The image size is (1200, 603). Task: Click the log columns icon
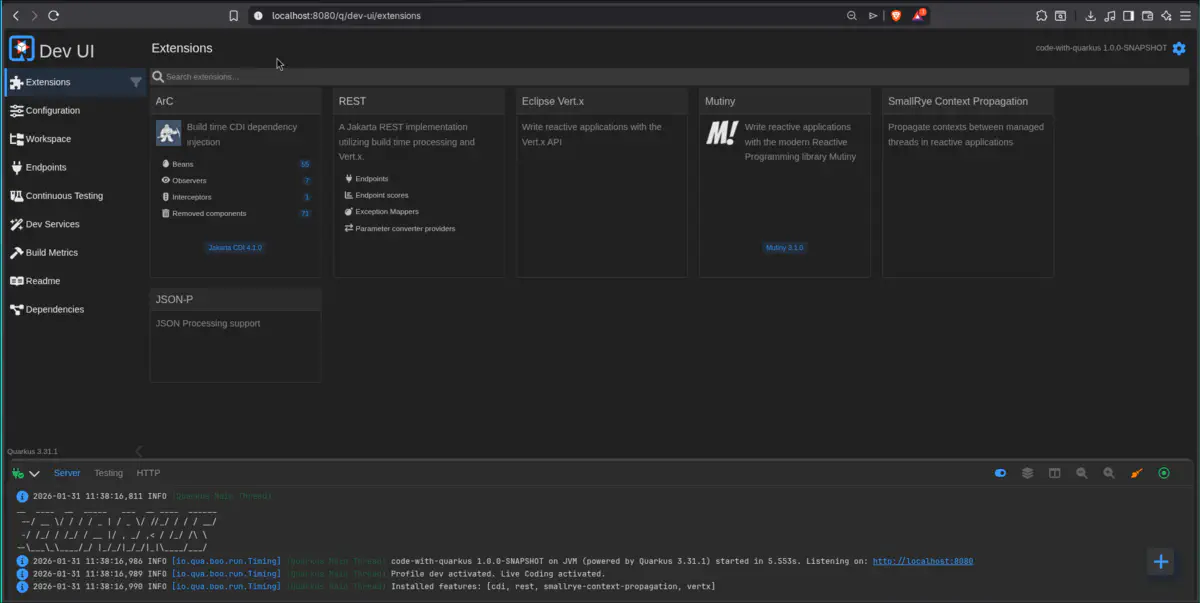pyautogui.click(x=1054, y=473)
